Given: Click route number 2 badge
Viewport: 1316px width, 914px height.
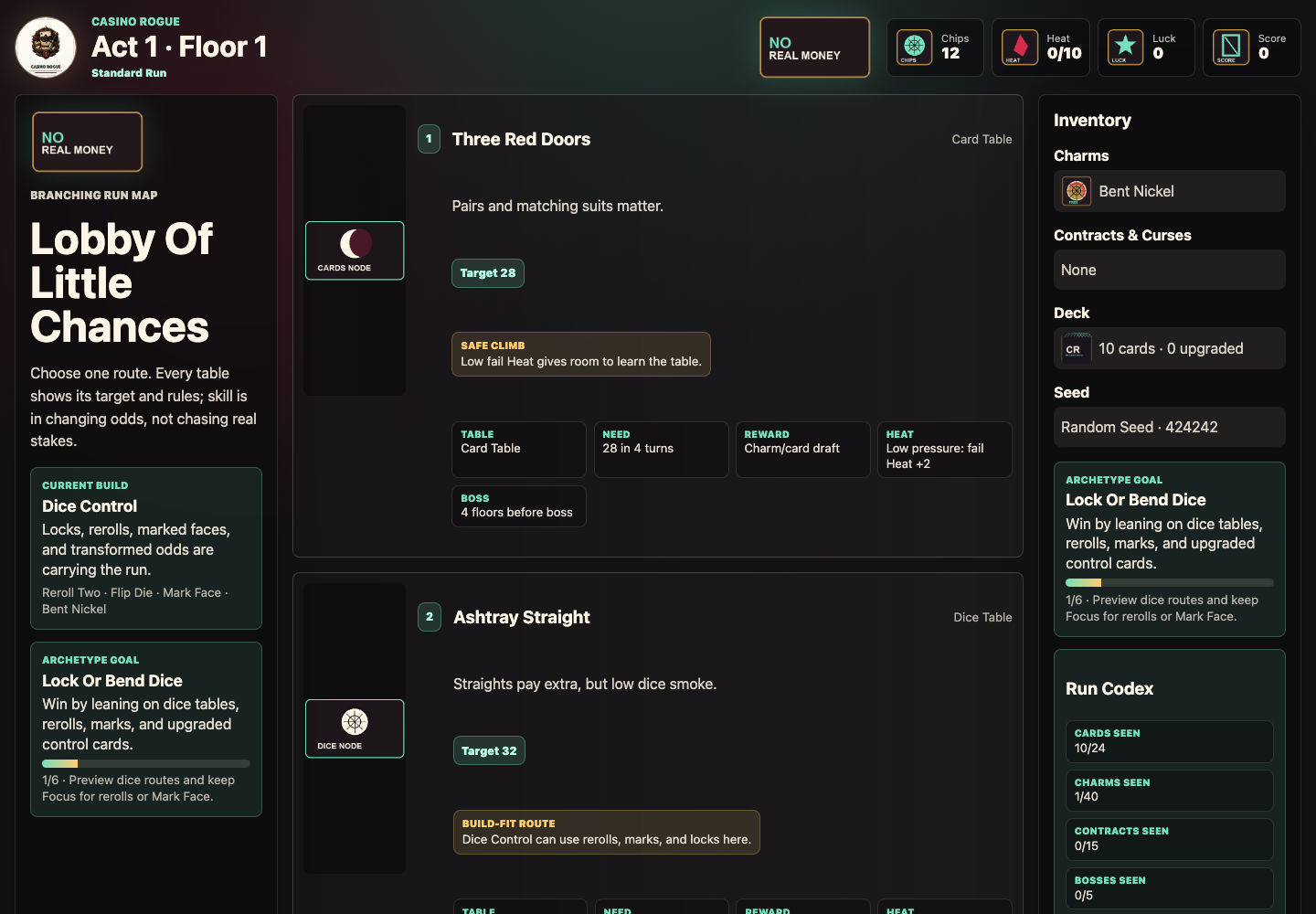Looking at the screenshot, I should point(430,617).
